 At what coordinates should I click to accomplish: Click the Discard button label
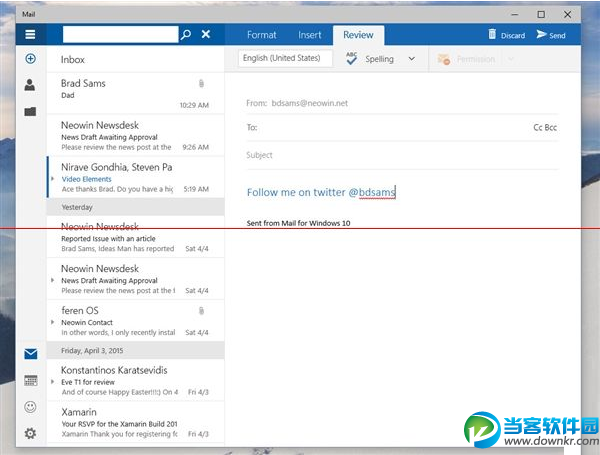tap(513, 36)
